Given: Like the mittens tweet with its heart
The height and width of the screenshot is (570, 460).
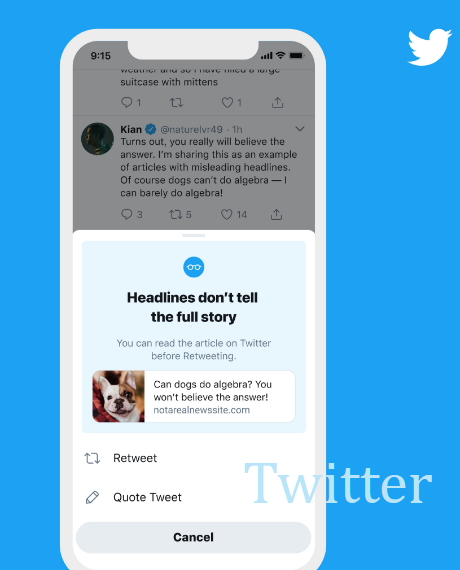Looking at the screenshot, I should point(227,103).
